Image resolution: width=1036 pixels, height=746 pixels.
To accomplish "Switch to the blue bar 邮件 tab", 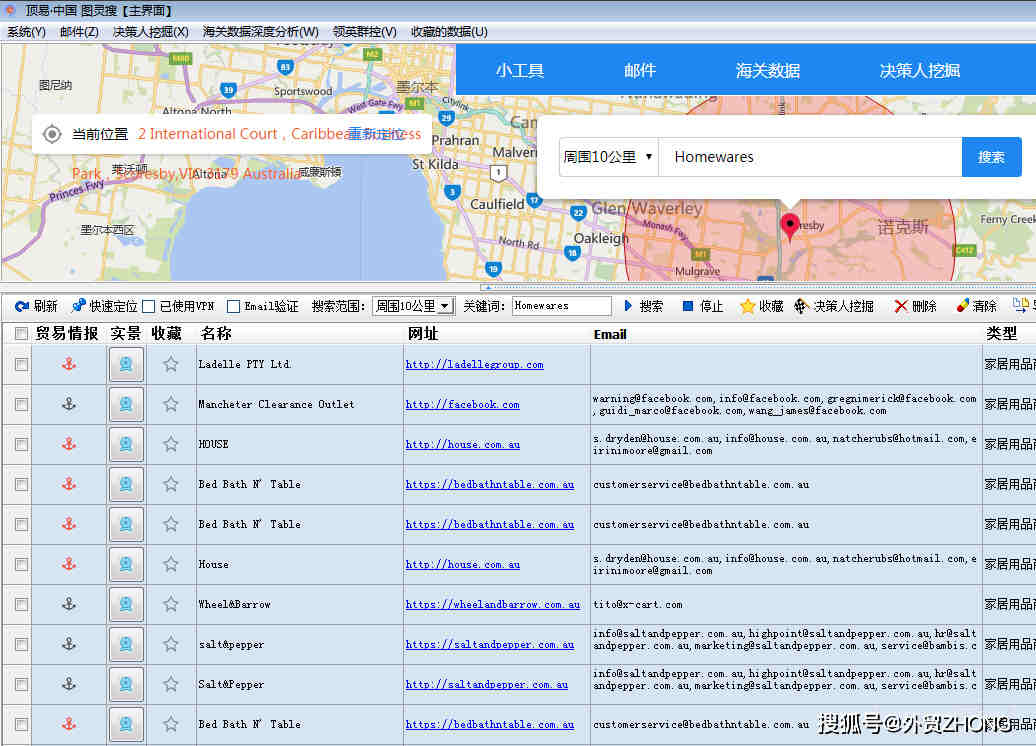I will point(640,71).
